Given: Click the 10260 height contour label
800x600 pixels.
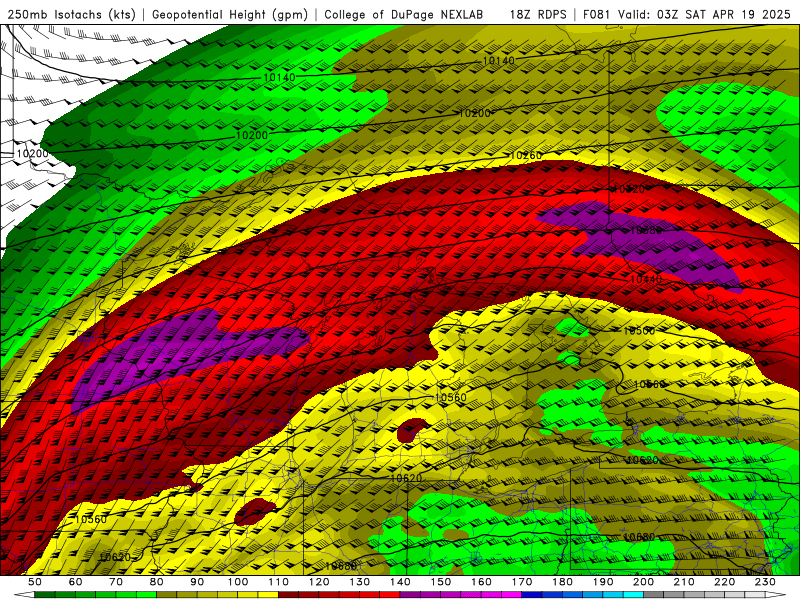Looking at the screenshot, I should tap(526, 156).
